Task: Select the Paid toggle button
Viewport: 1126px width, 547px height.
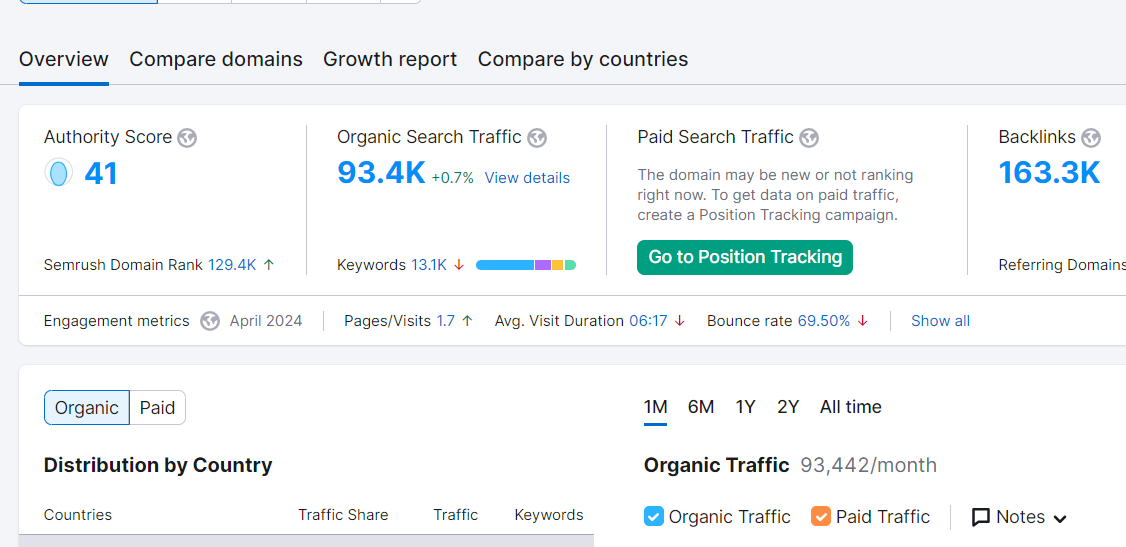Action: click(x=157, y=408)
